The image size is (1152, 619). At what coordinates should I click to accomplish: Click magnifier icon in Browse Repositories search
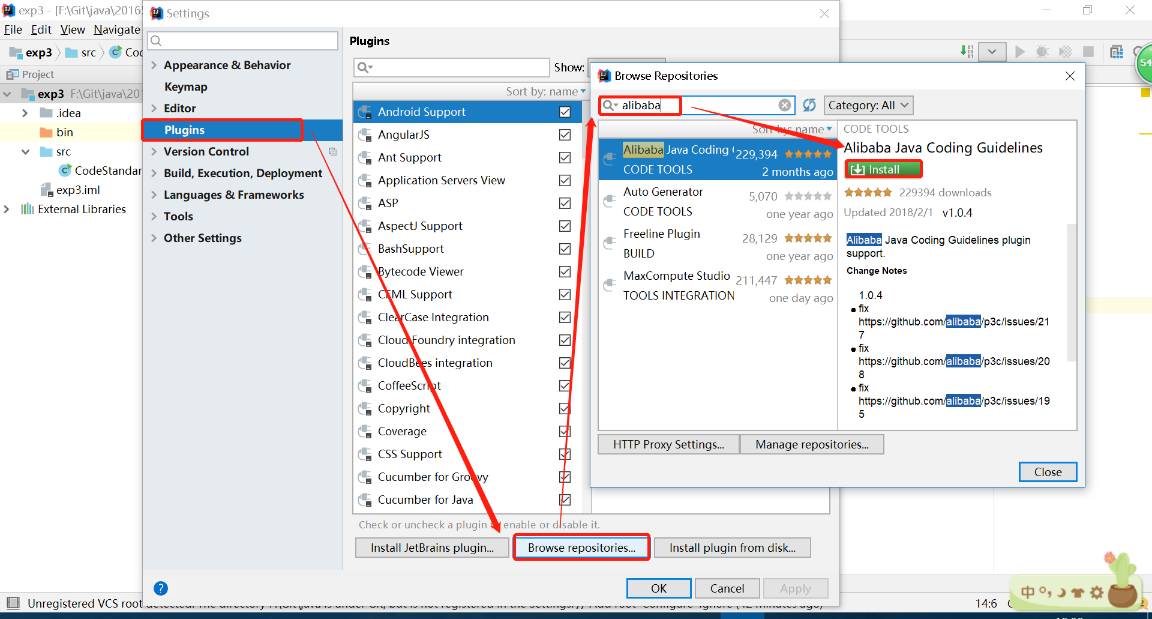click(610, 105)
